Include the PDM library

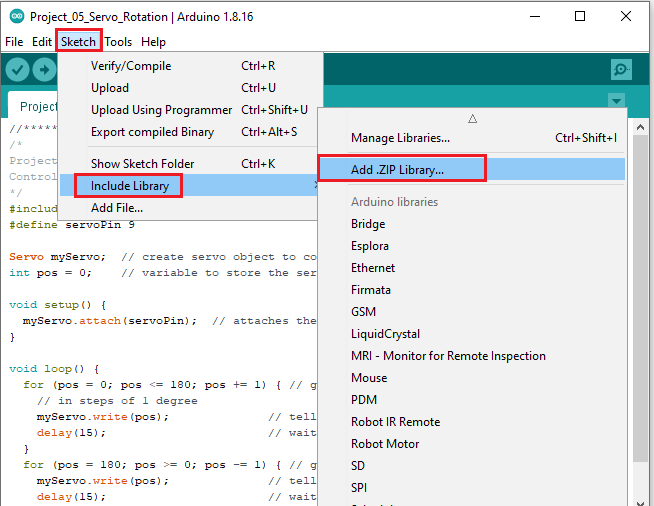[472, 400]
